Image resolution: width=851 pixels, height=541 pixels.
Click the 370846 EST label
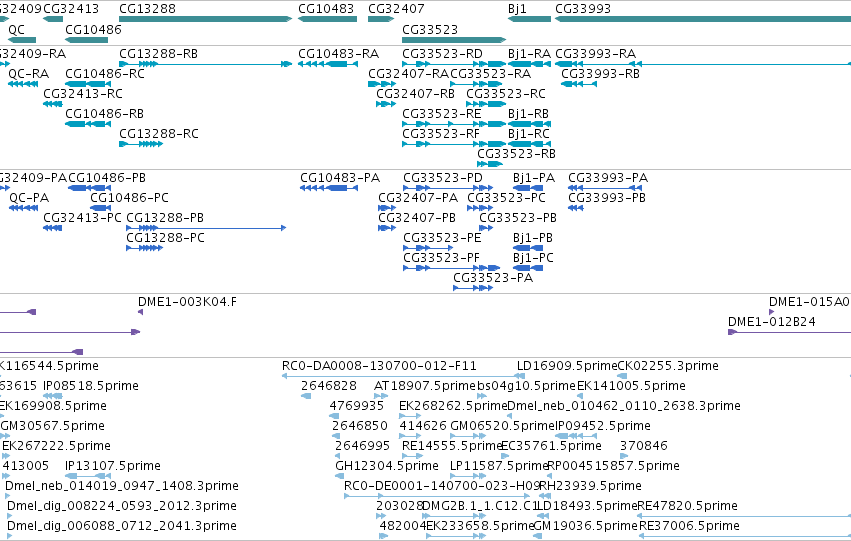tap(644, 445)
